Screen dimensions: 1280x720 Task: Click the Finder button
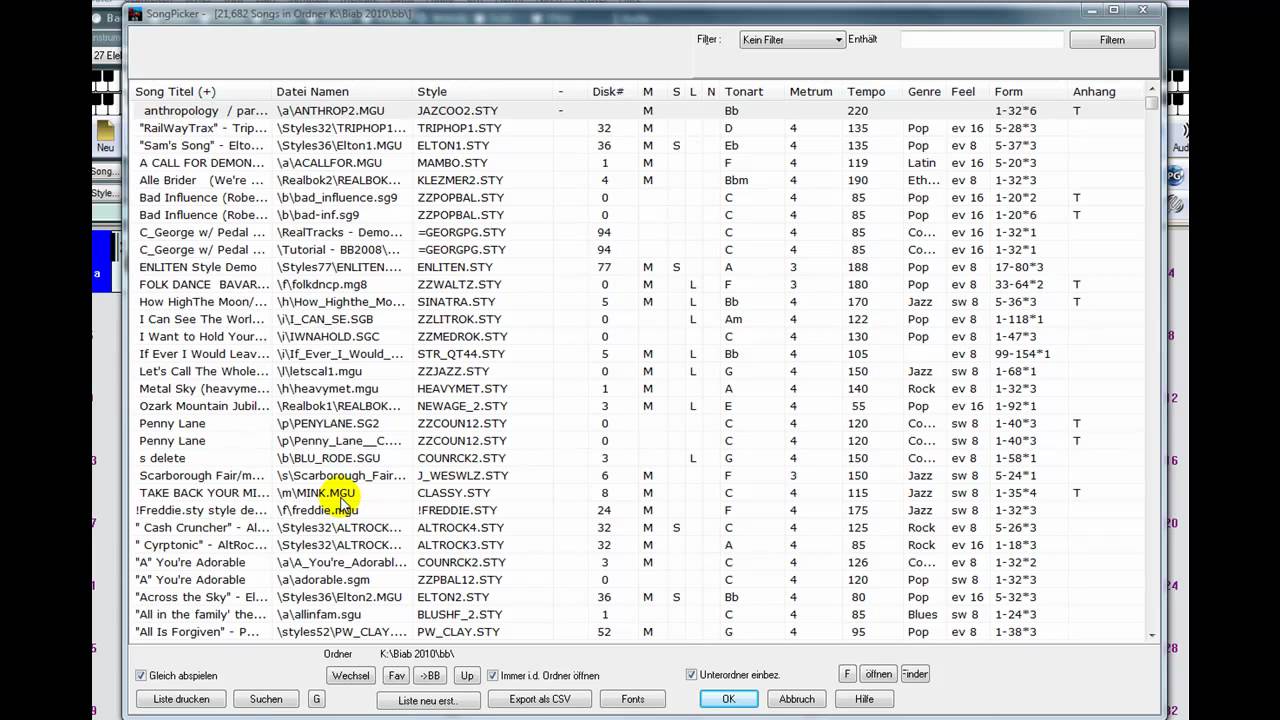[x=915, y=674]
